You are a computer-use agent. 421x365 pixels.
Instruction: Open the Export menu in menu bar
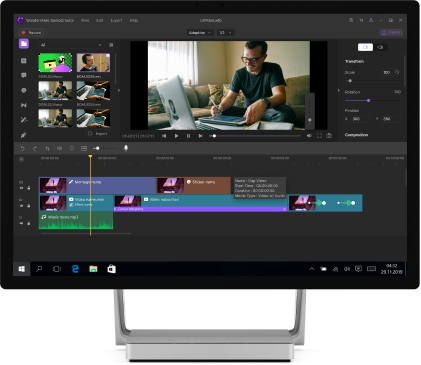click(116, 20)
